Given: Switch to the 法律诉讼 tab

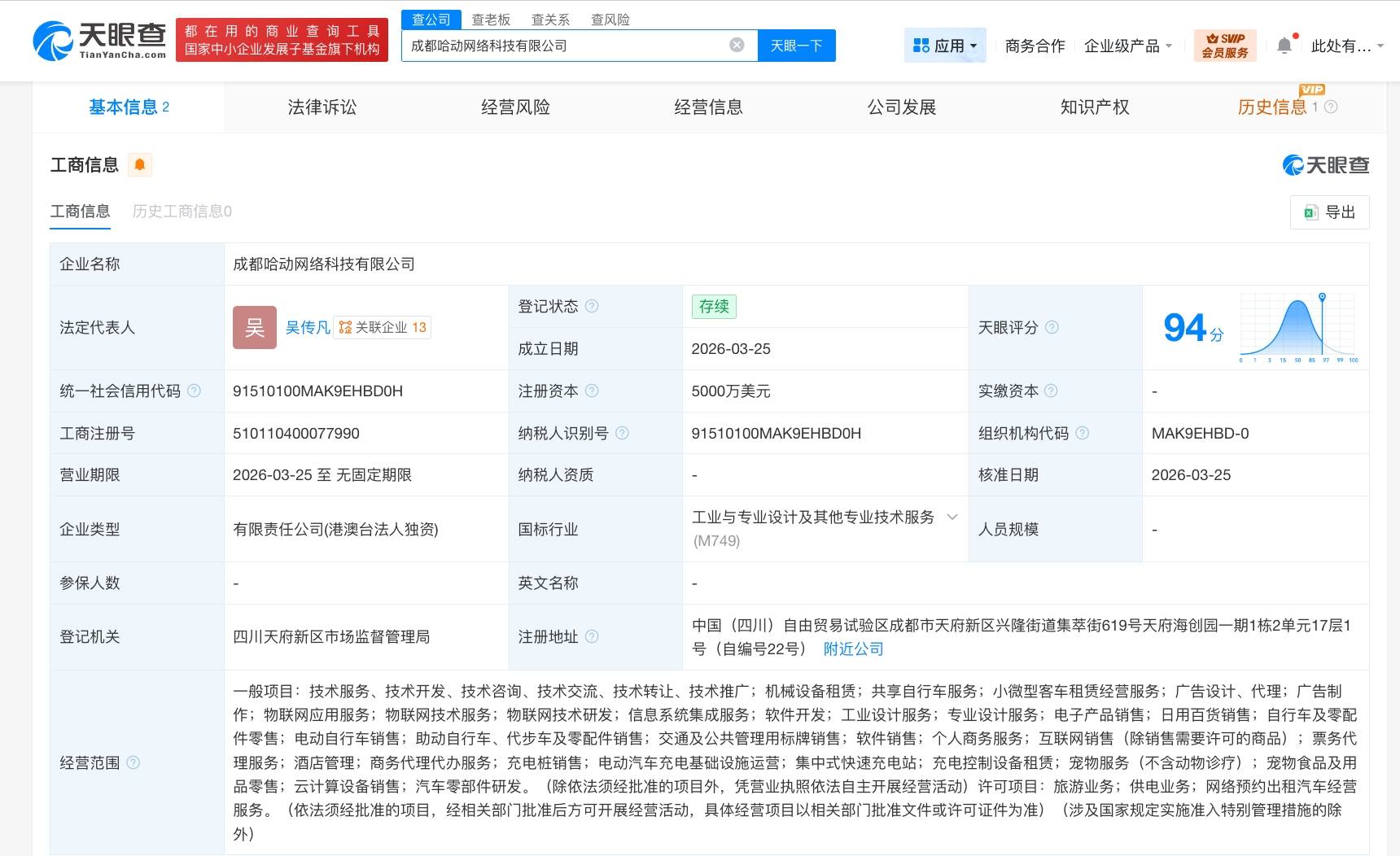Looking at the screenshot, I should point(322,107).
